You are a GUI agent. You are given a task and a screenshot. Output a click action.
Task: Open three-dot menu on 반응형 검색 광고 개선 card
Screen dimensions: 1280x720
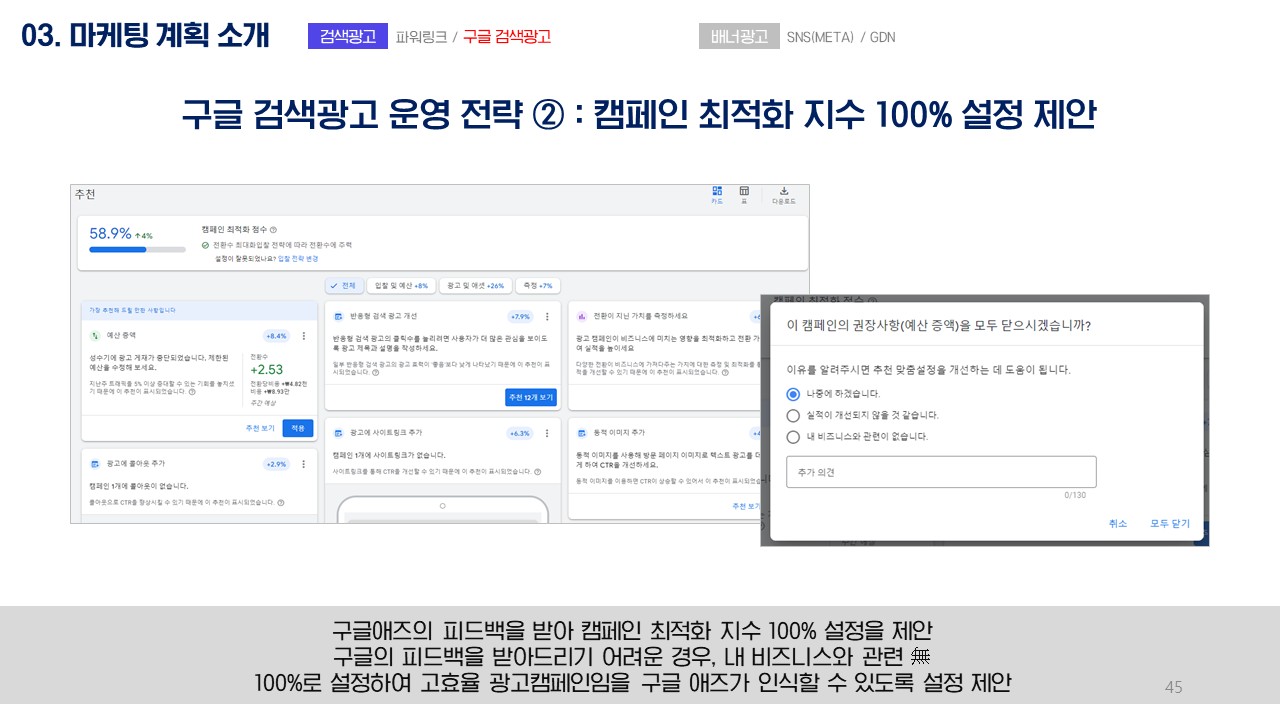click(x=547, y=316)
